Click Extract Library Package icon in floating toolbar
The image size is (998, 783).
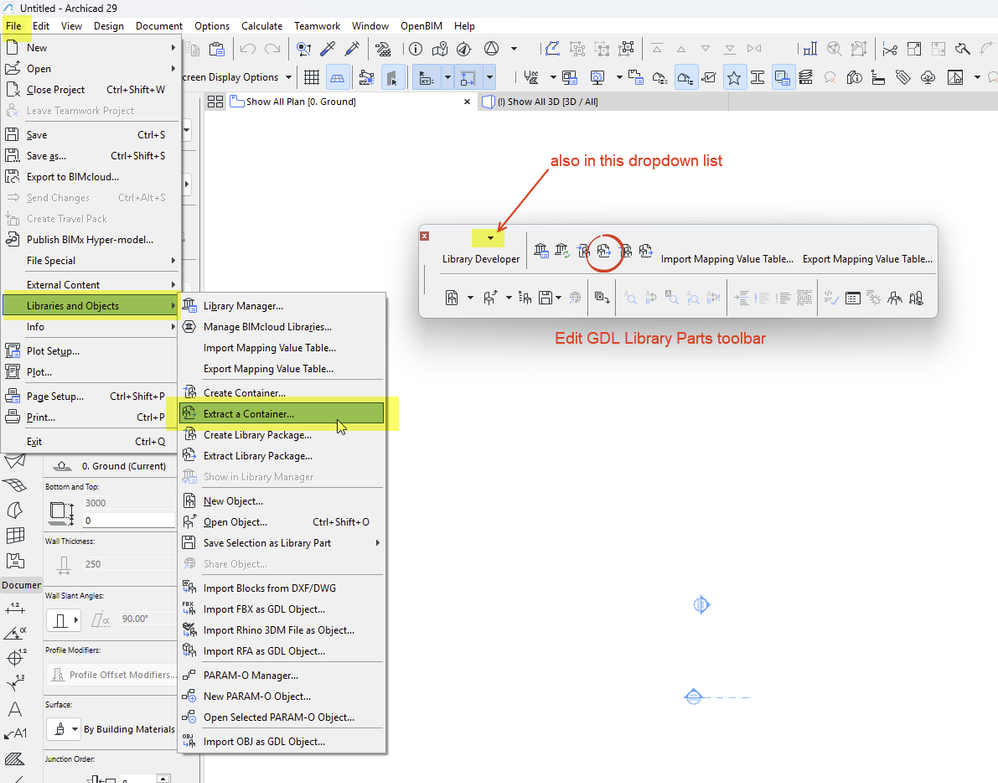click(646, 251)
